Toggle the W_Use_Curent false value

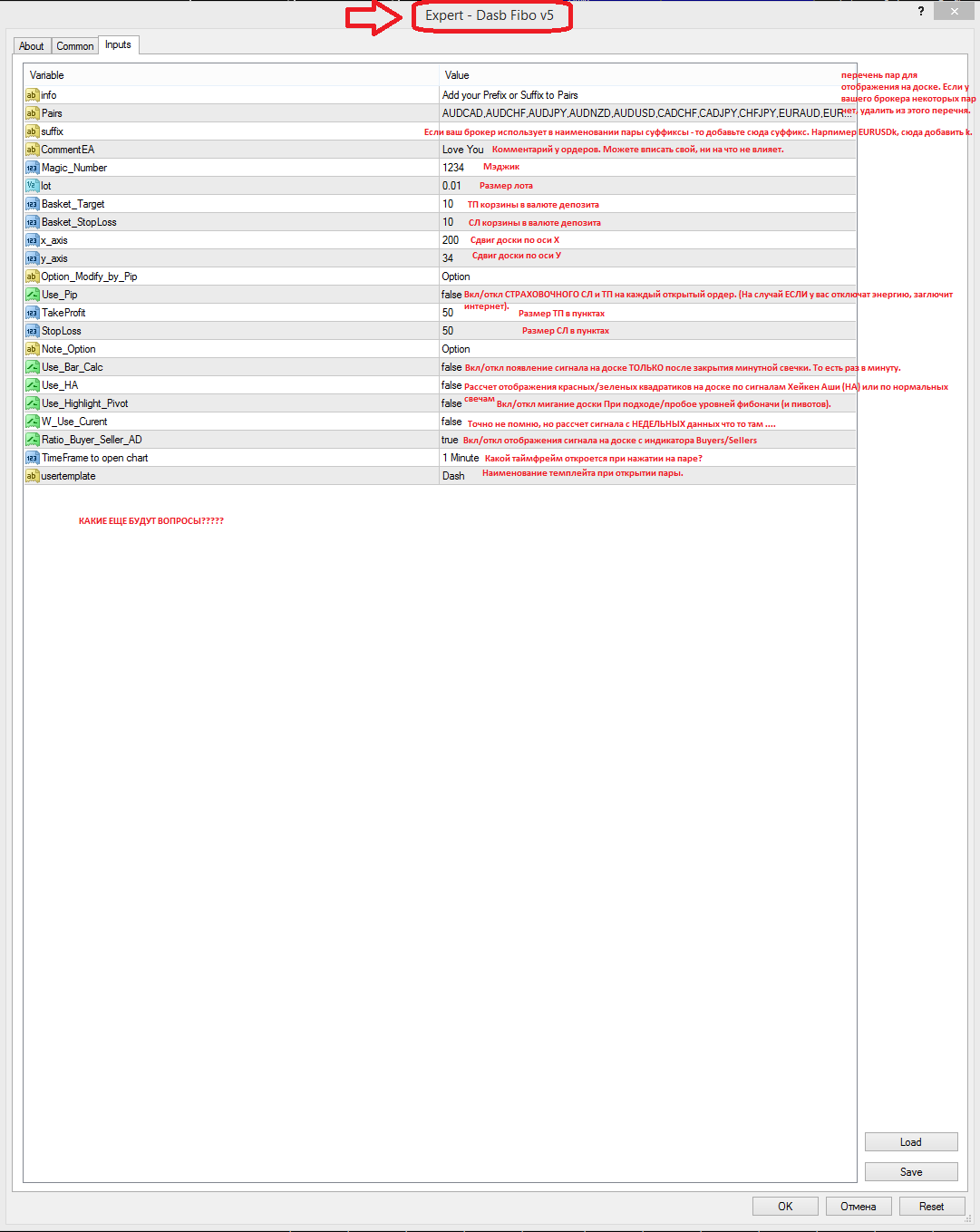pyautogui.click(x=451, y=422)
